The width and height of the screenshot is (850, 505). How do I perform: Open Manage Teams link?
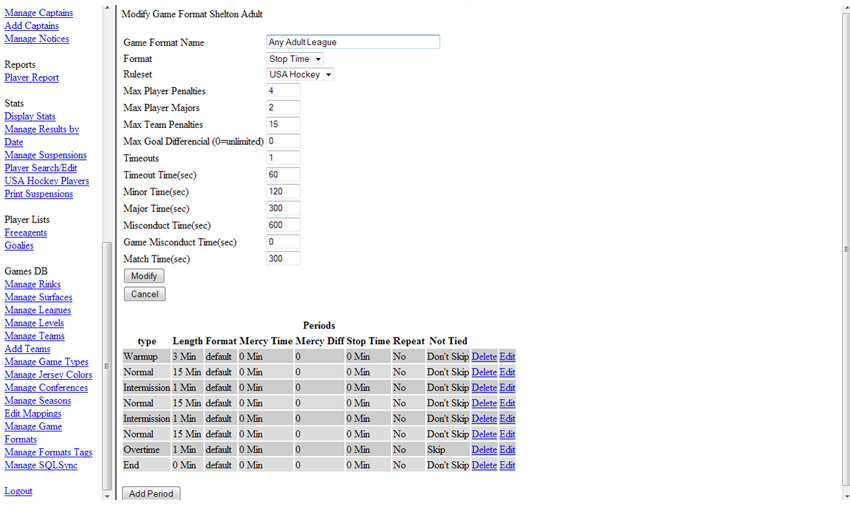coord(34,336)
